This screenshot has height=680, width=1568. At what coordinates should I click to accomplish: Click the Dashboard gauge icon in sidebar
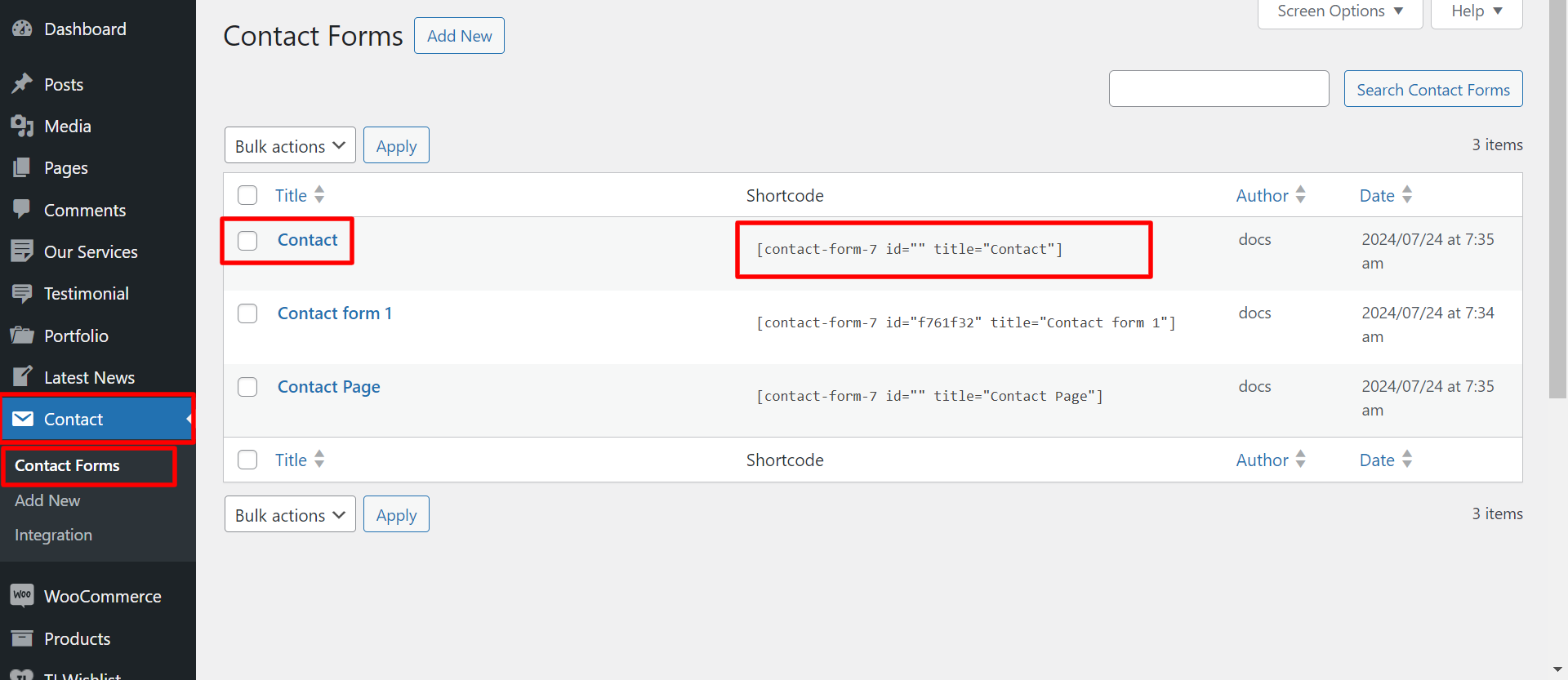pyautogui.click(x=22, y=29)
